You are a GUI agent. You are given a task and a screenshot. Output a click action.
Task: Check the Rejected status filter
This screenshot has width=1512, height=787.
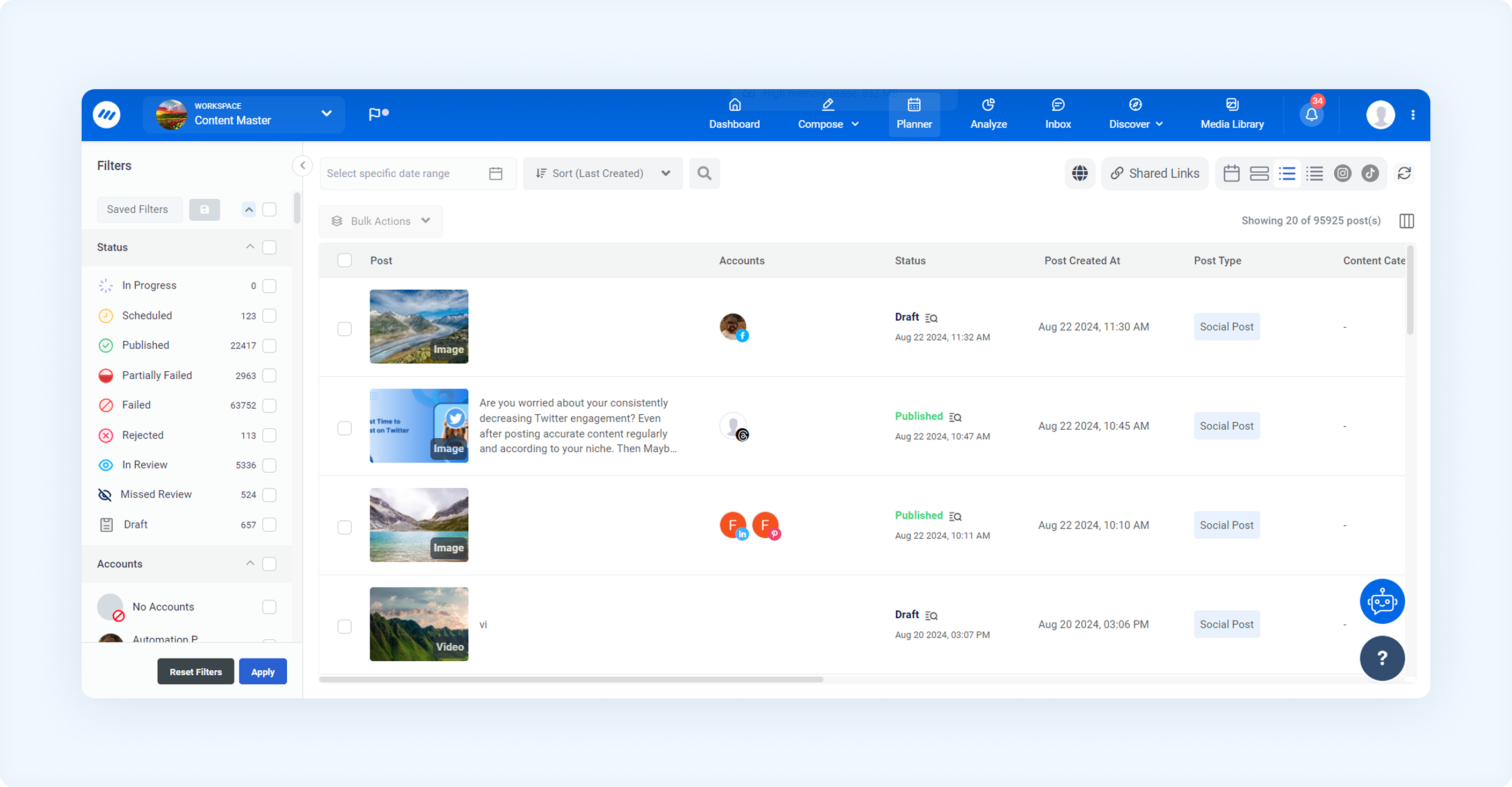(x=269, y=436)
